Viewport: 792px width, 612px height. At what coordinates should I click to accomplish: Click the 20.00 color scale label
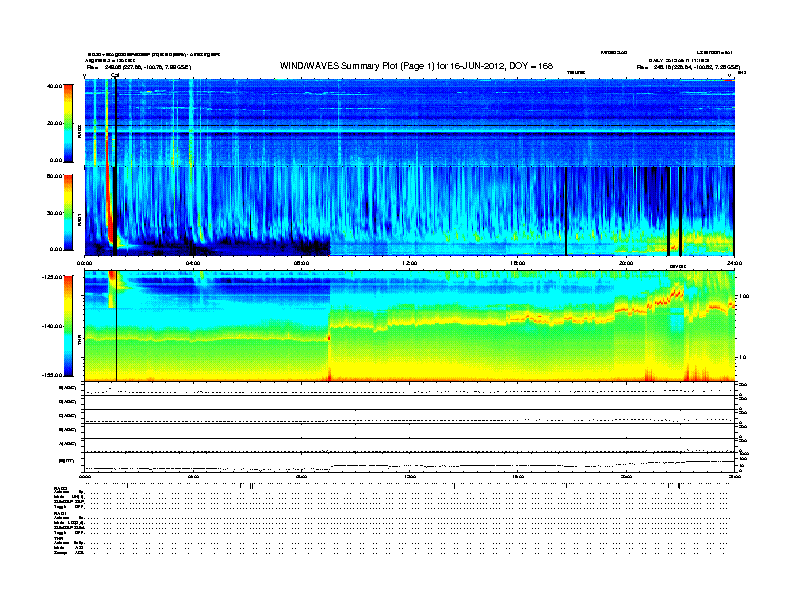point(54,123)
